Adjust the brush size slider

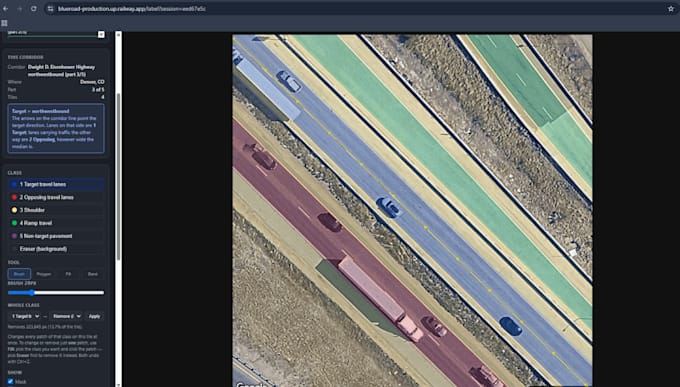56,293
